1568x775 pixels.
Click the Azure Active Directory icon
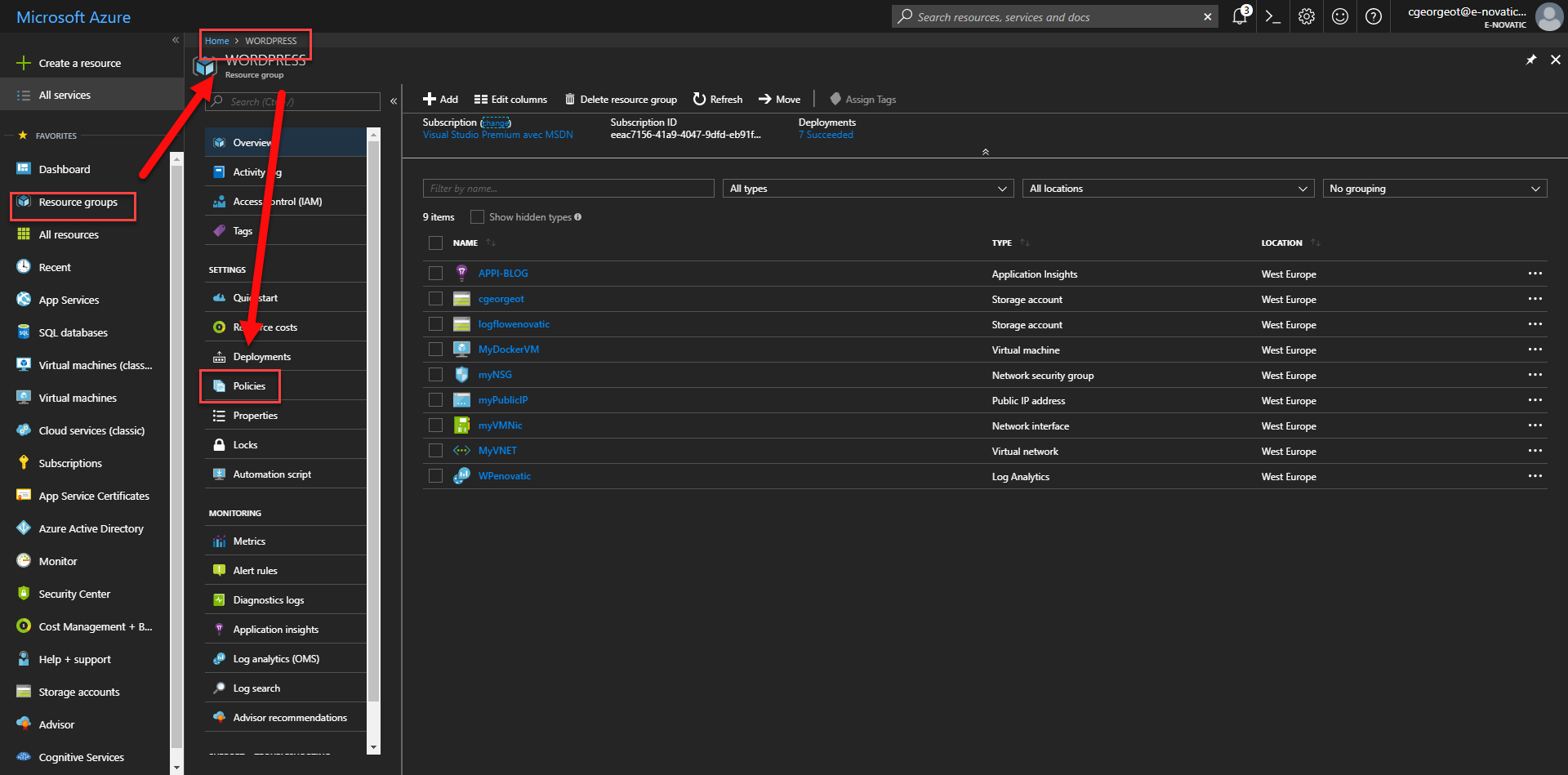[24, 528]
